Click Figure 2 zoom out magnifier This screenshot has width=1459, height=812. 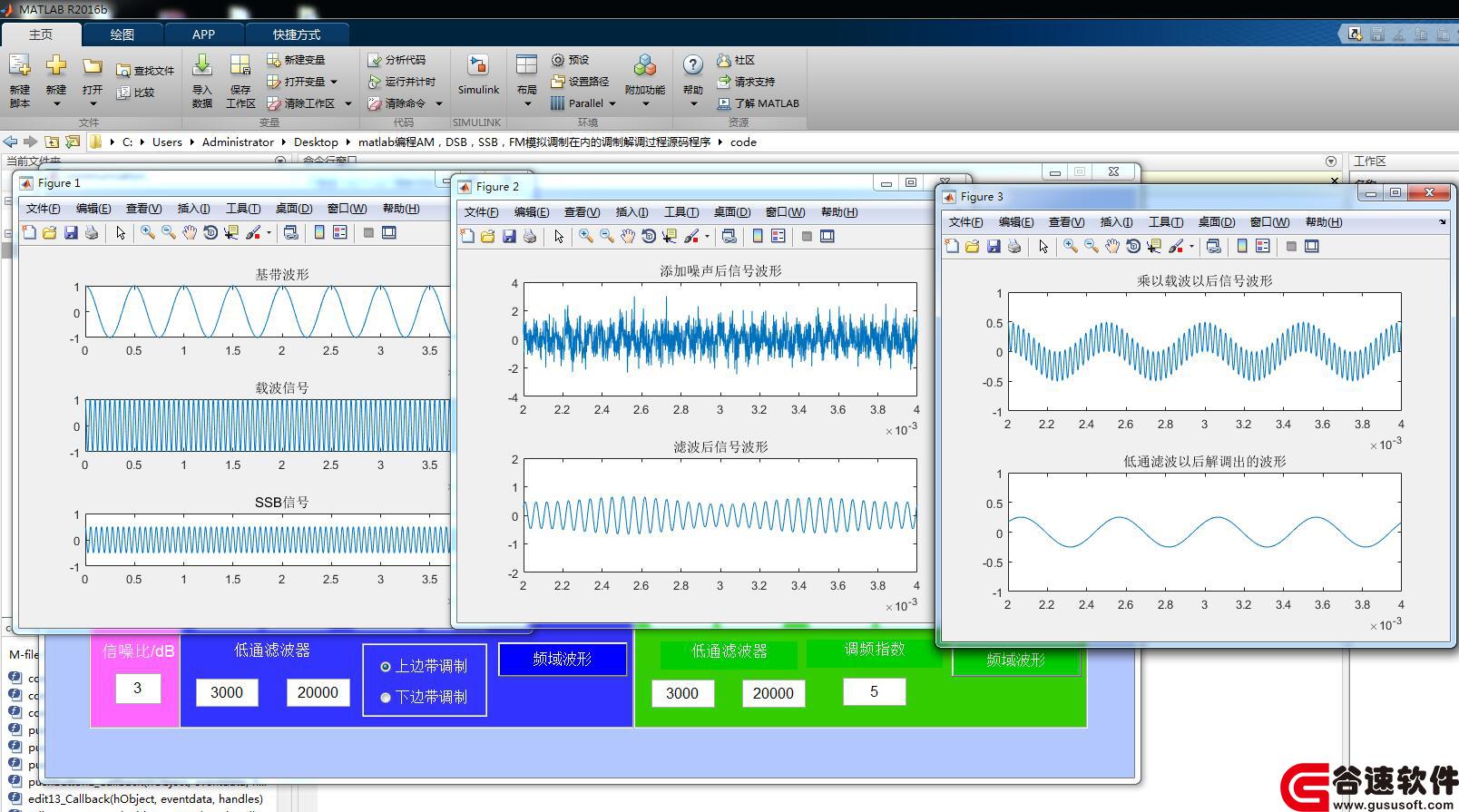pyautogui.click(x=606, y=236)
